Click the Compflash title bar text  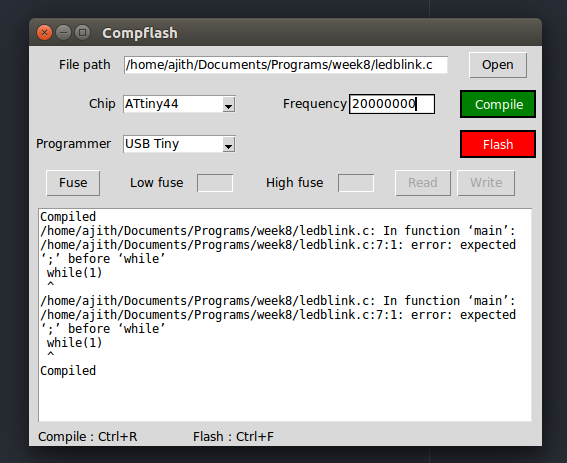tap(140, 33)
